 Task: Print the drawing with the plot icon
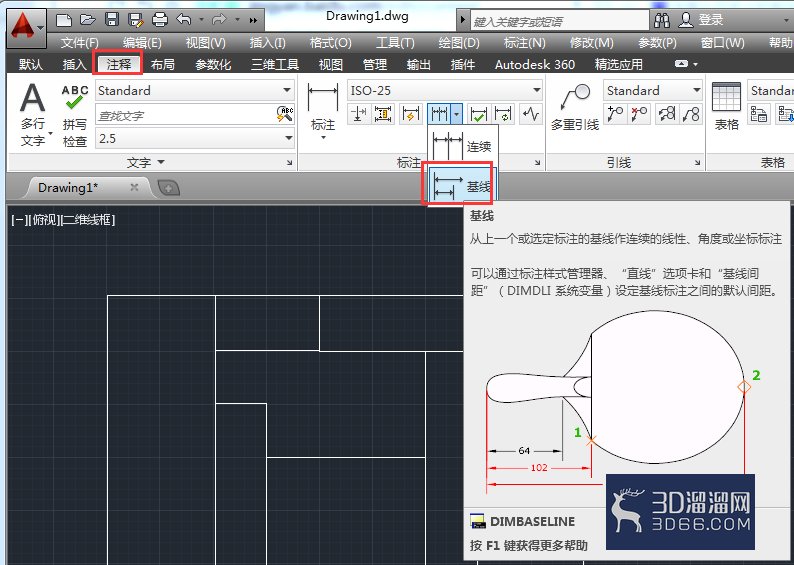coord(160,20)
